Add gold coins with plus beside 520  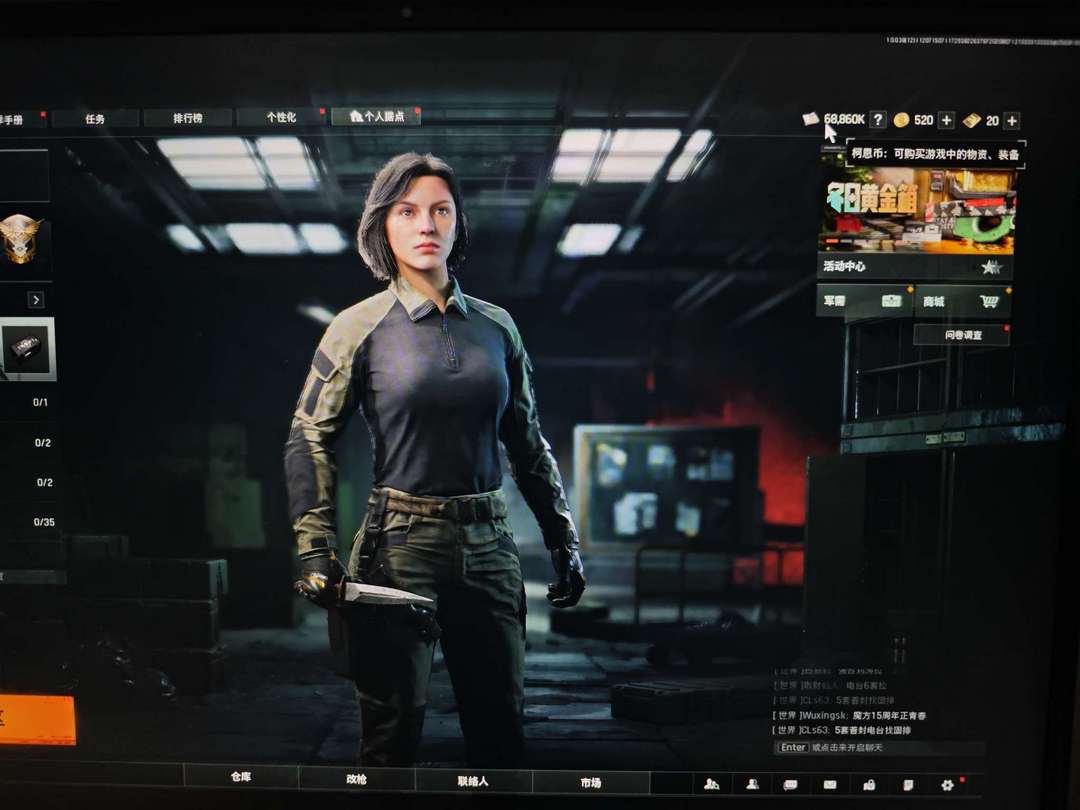(x=946, y=120)
